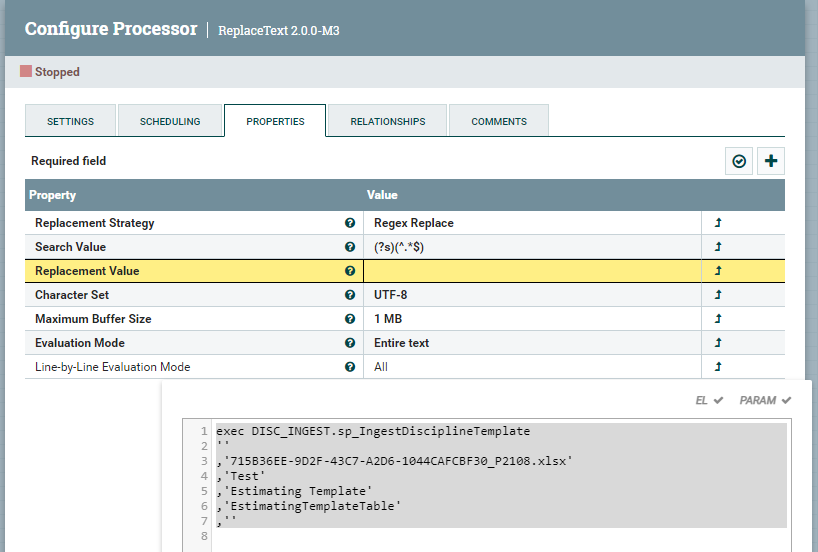Switch to the Settings tab
Image resolution: width=818 pixels, height=552 pixels.
coord(70,121)
